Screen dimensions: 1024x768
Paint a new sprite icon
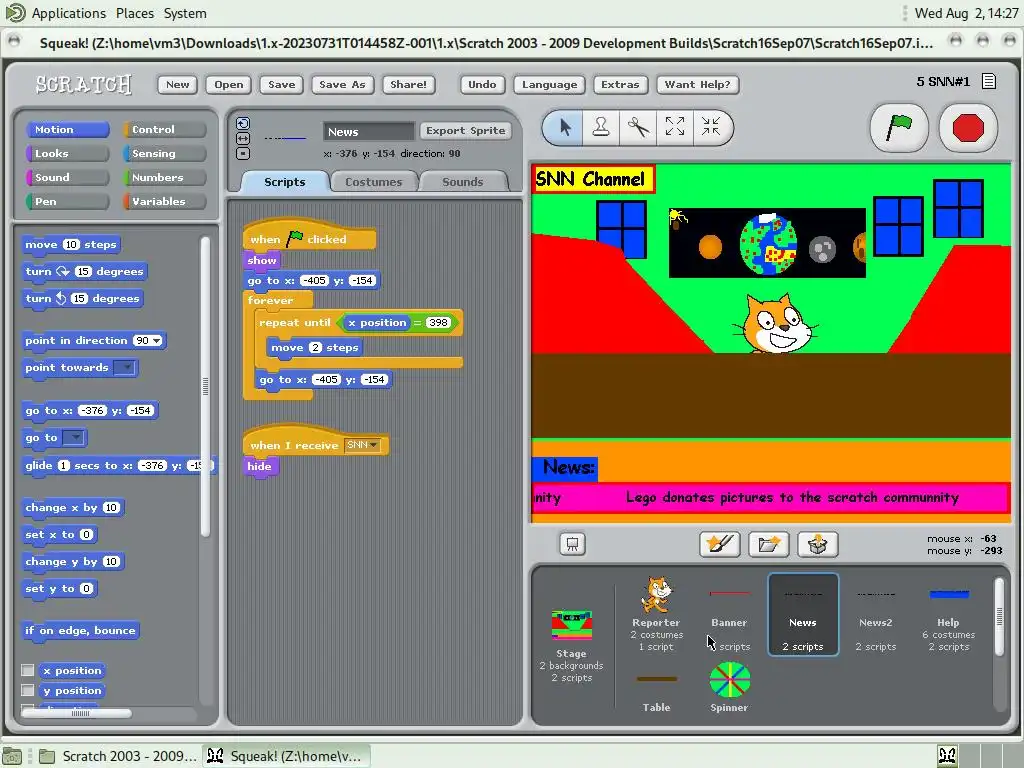pos(720,544)
